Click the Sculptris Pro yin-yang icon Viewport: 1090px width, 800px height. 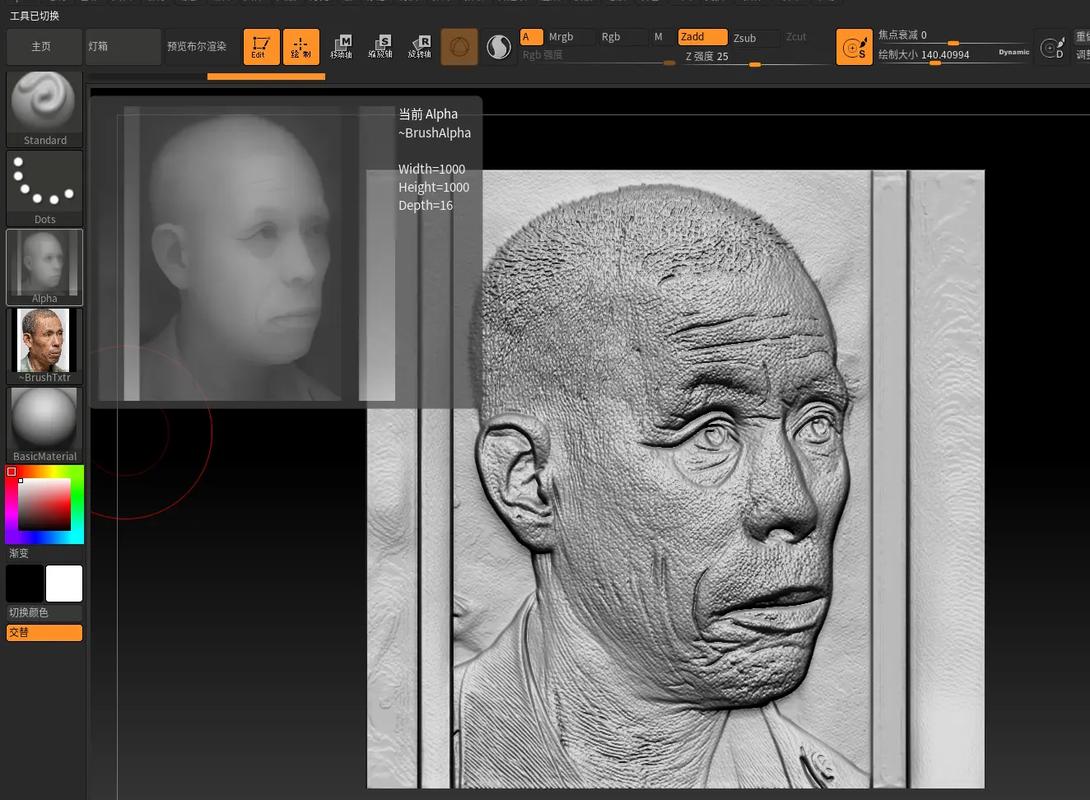[x=498, y=47]
